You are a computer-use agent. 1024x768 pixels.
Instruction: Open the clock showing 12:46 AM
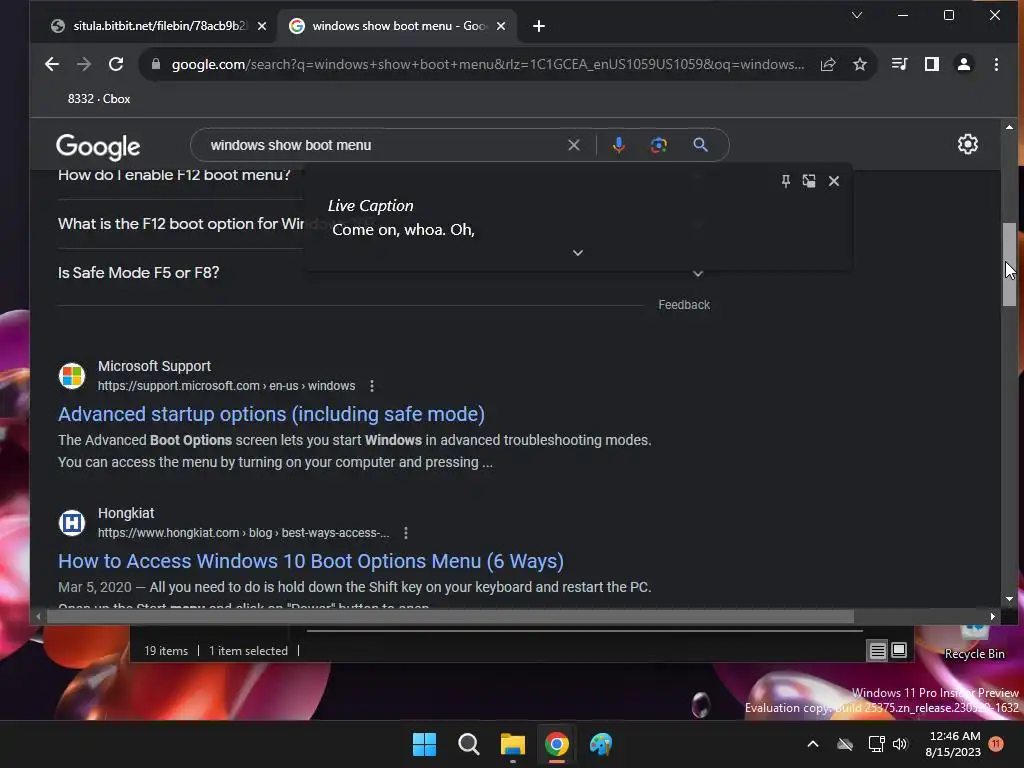953,744
